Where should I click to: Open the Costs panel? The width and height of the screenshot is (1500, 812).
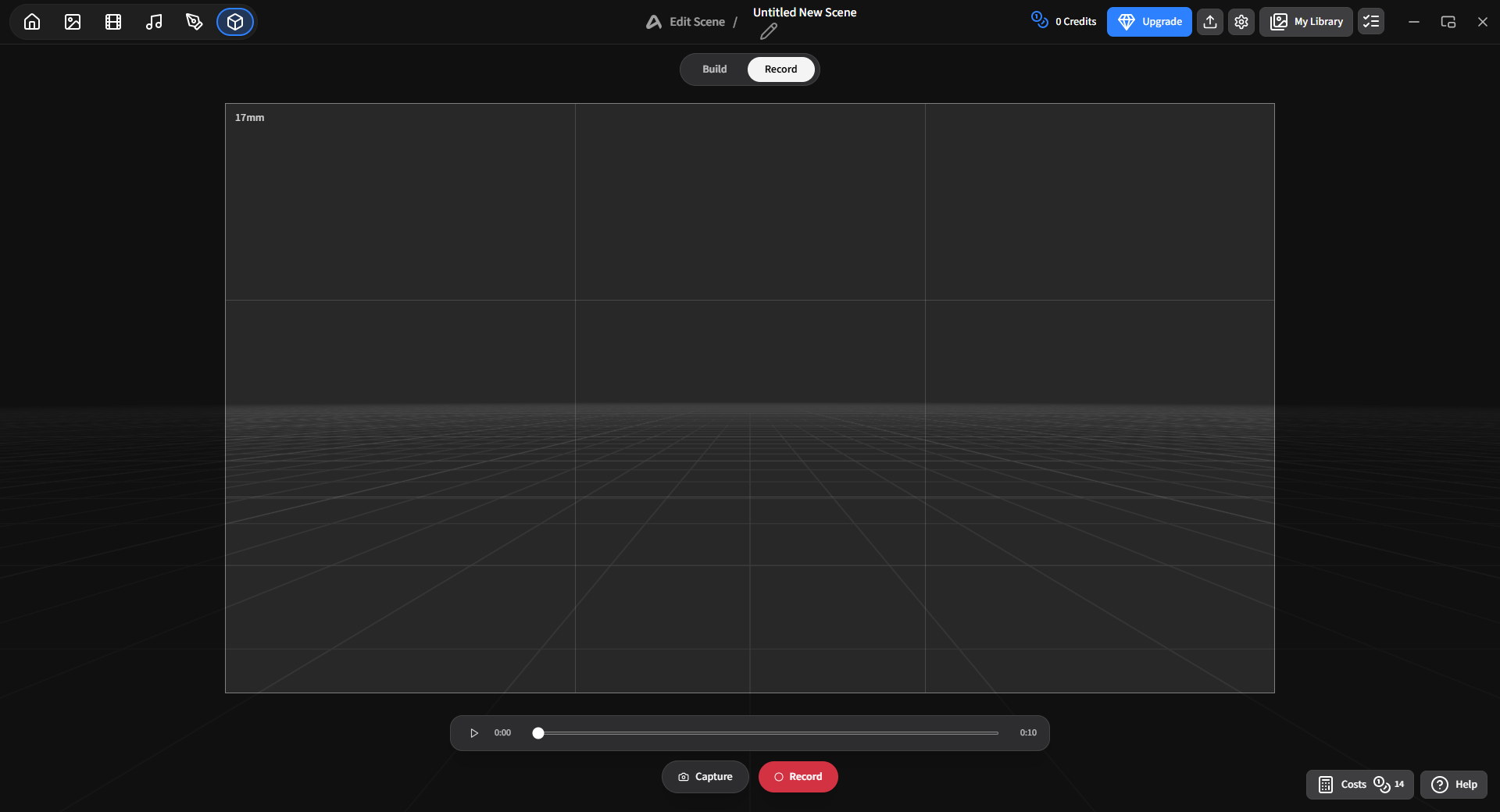pos(1360,785)
